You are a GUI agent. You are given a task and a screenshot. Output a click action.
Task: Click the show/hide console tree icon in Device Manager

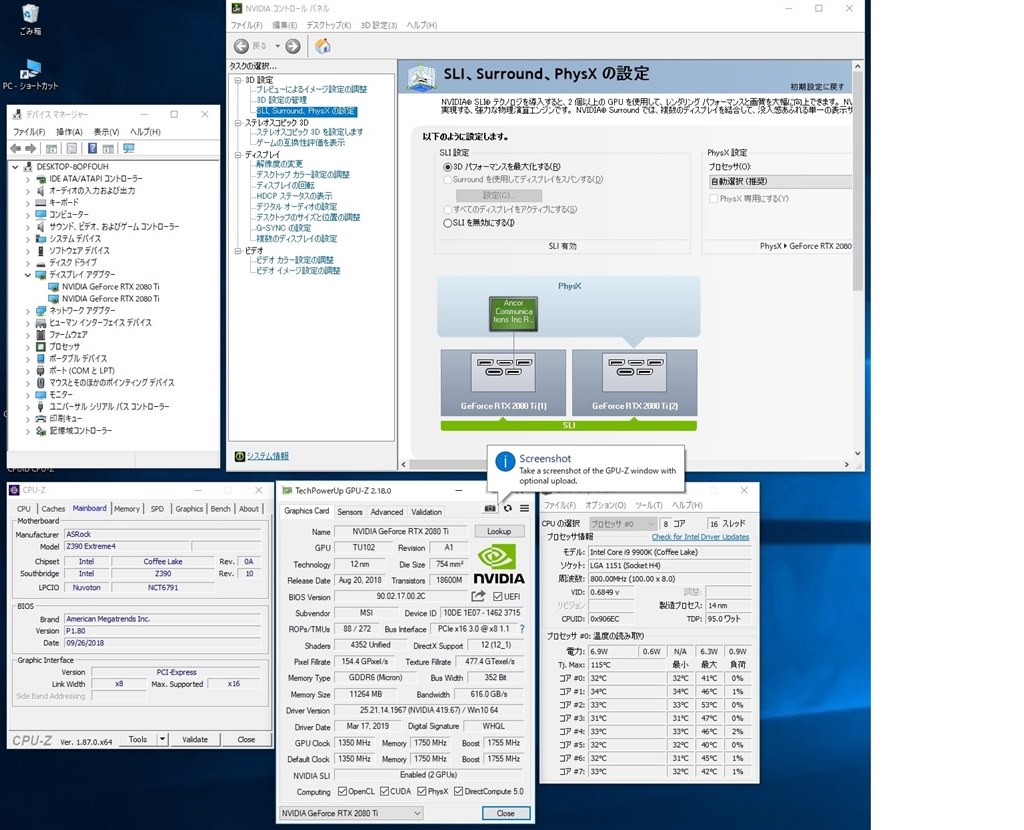coord(51,148)
